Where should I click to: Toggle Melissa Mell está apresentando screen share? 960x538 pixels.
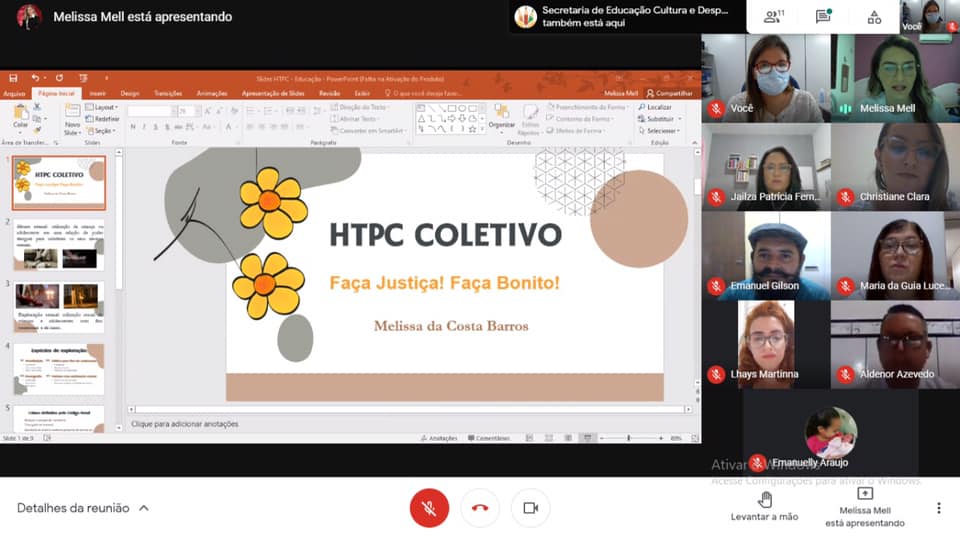[865, 506]
